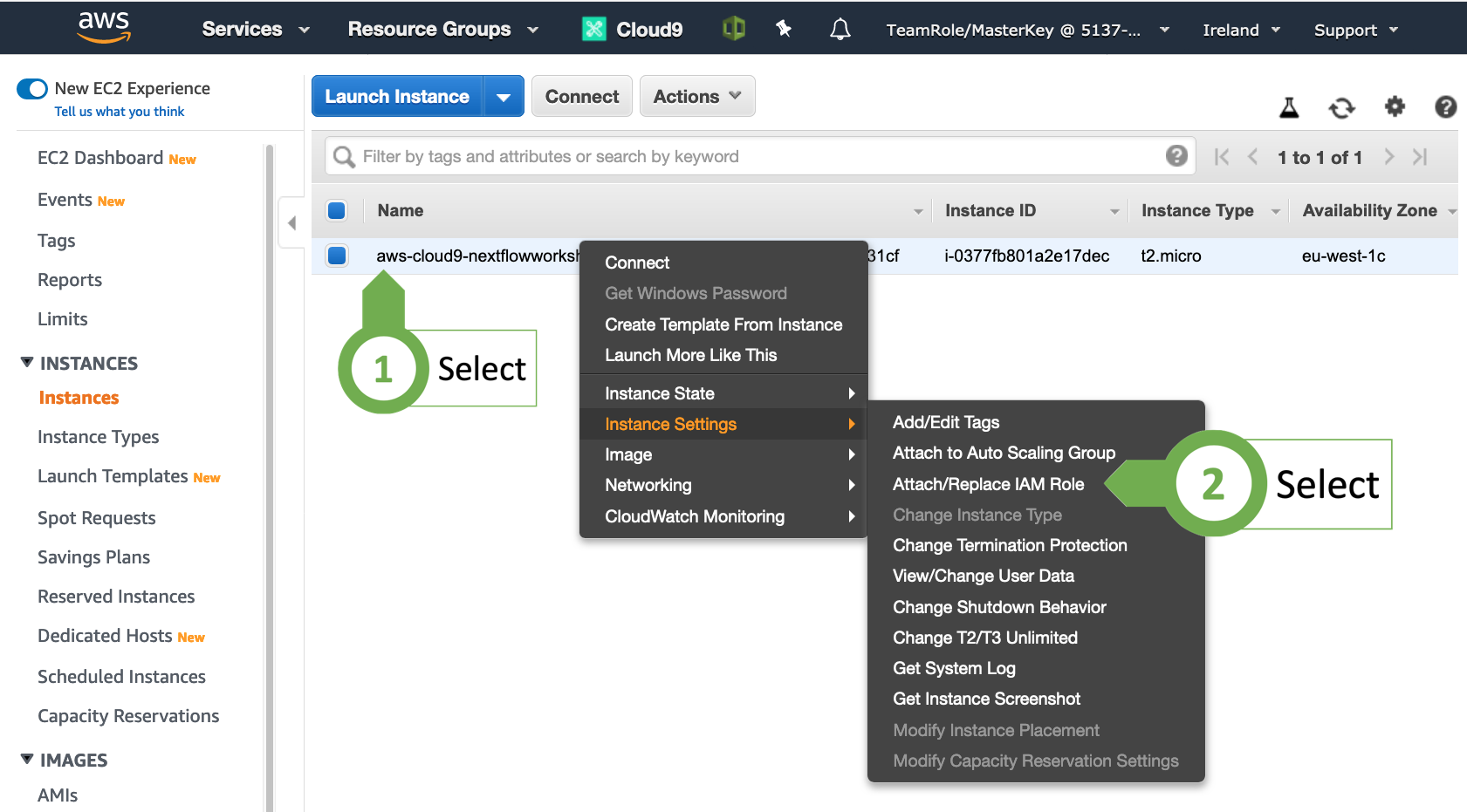Screen dimensions: 1467x812
Task: Go to previous page of results
Action: point(1253,157)
